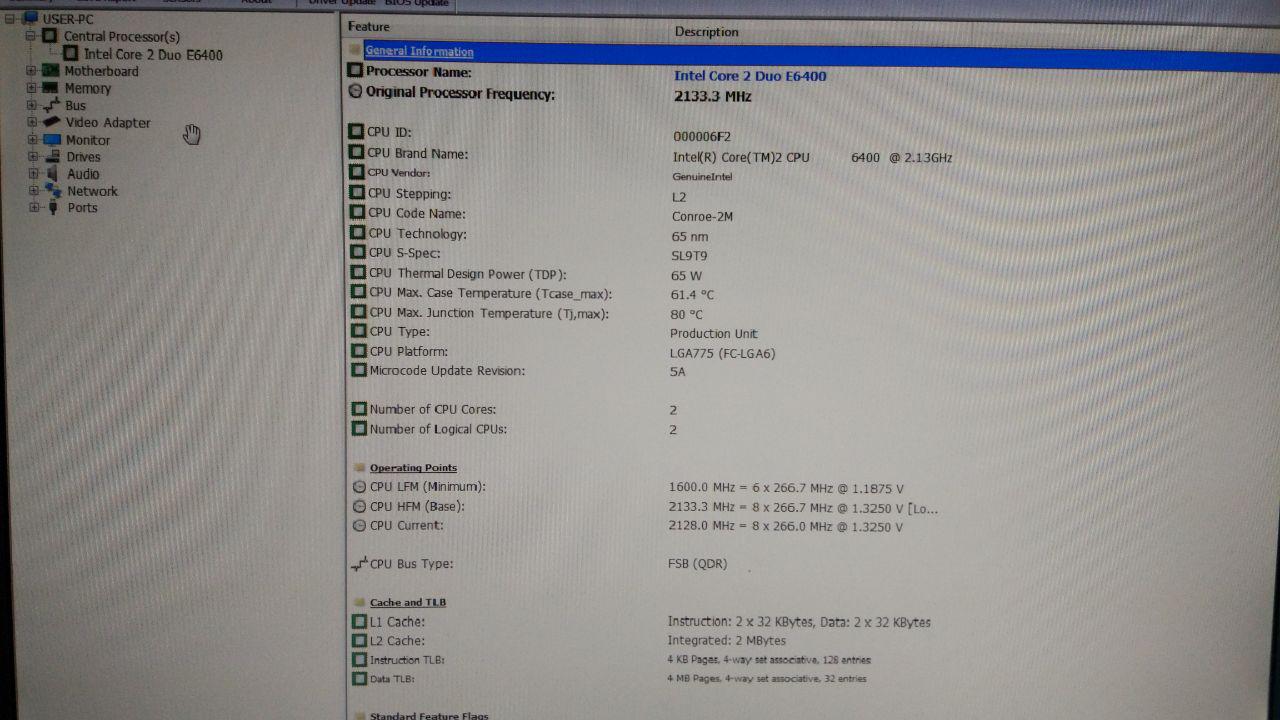Select the highlighted General Information section heading
1280x720 pixels.
tap(419, 51)
